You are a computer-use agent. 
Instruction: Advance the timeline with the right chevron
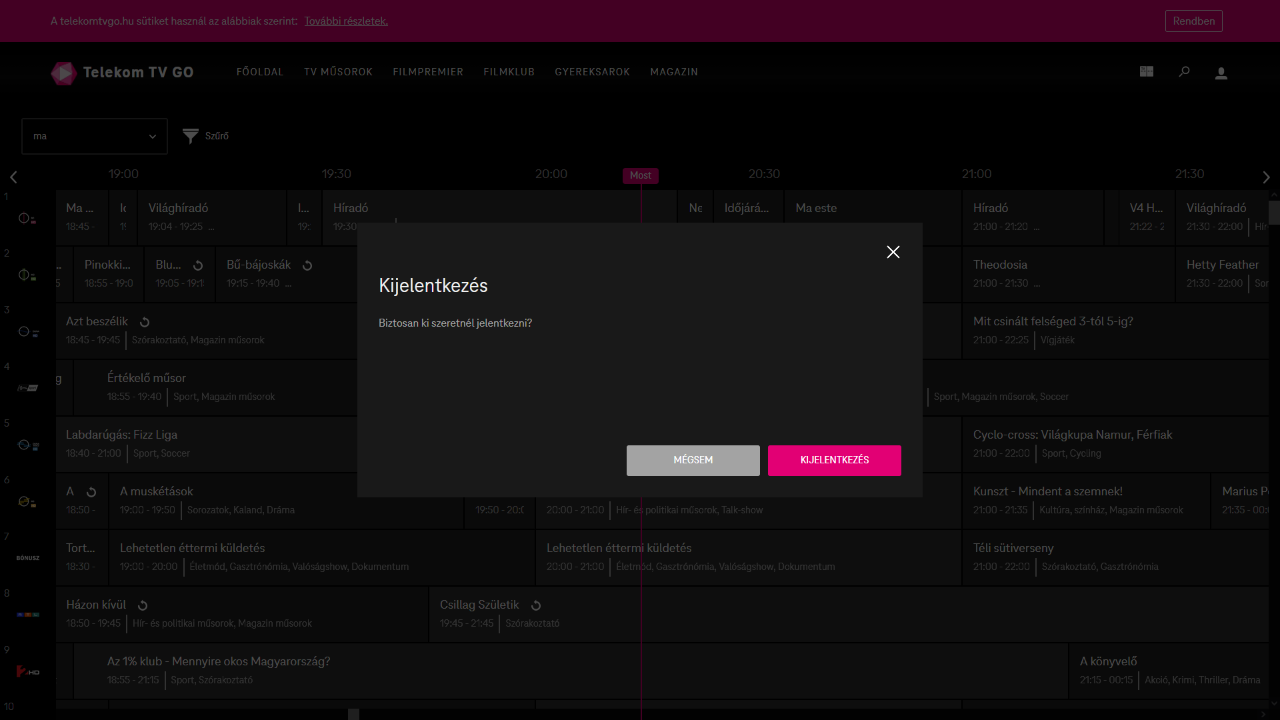click(1266, 177)
